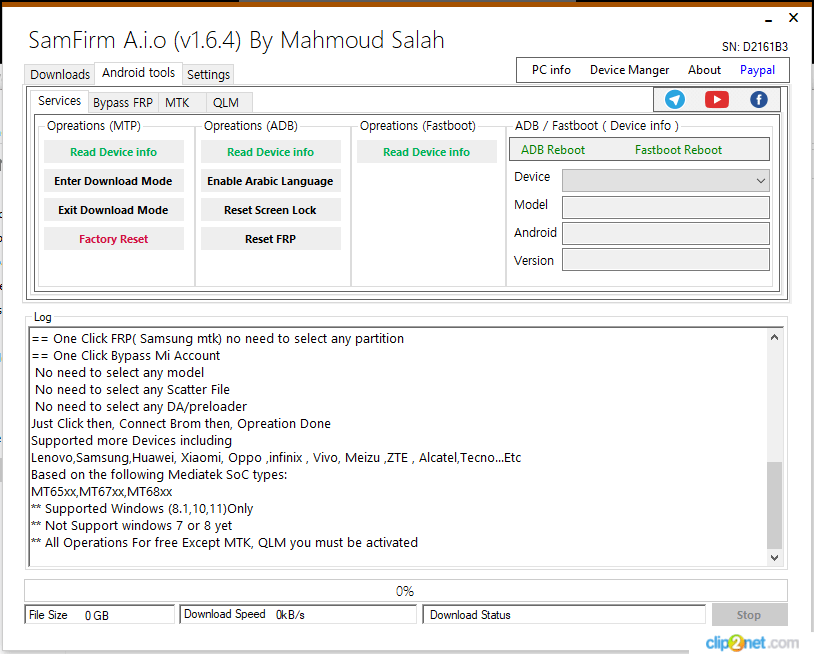
Task: Open the QLM tab
Action: click(x=225, y=102)
